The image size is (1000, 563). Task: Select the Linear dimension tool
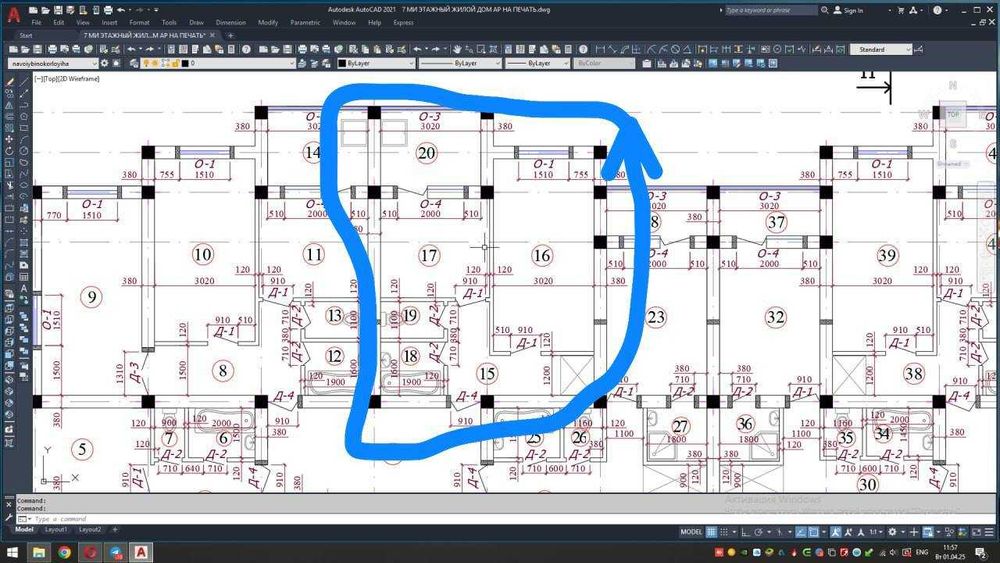600,49
